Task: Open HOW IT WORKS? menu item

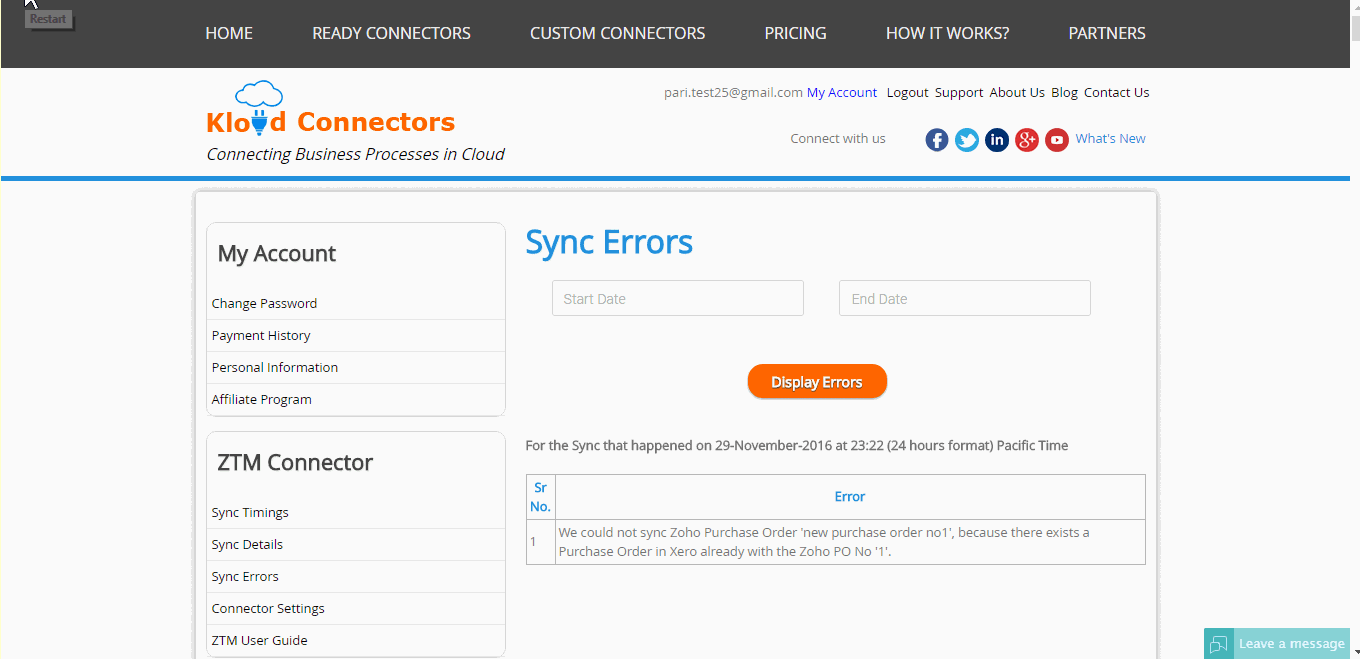Action: (948, 33)
